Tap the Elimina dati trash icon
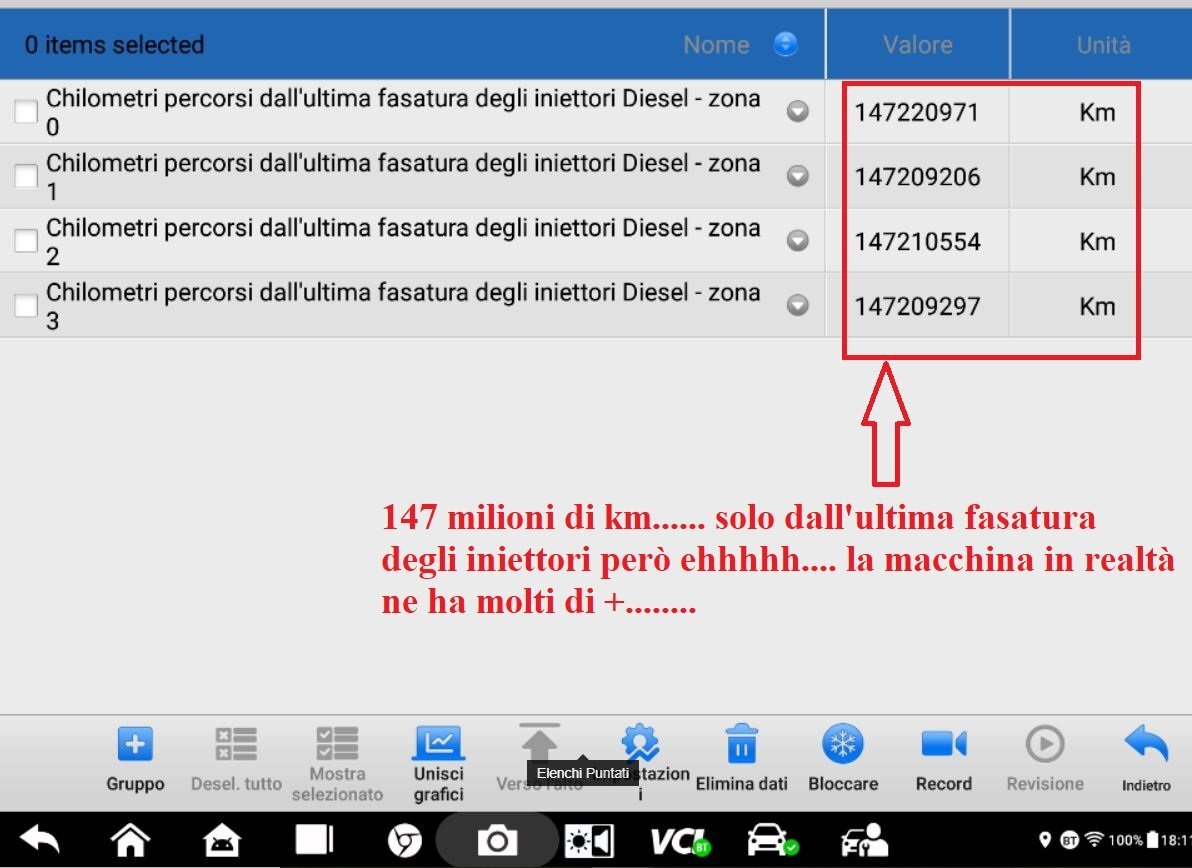This screenshot has width=1192, height=868. (x=741, y=745)
